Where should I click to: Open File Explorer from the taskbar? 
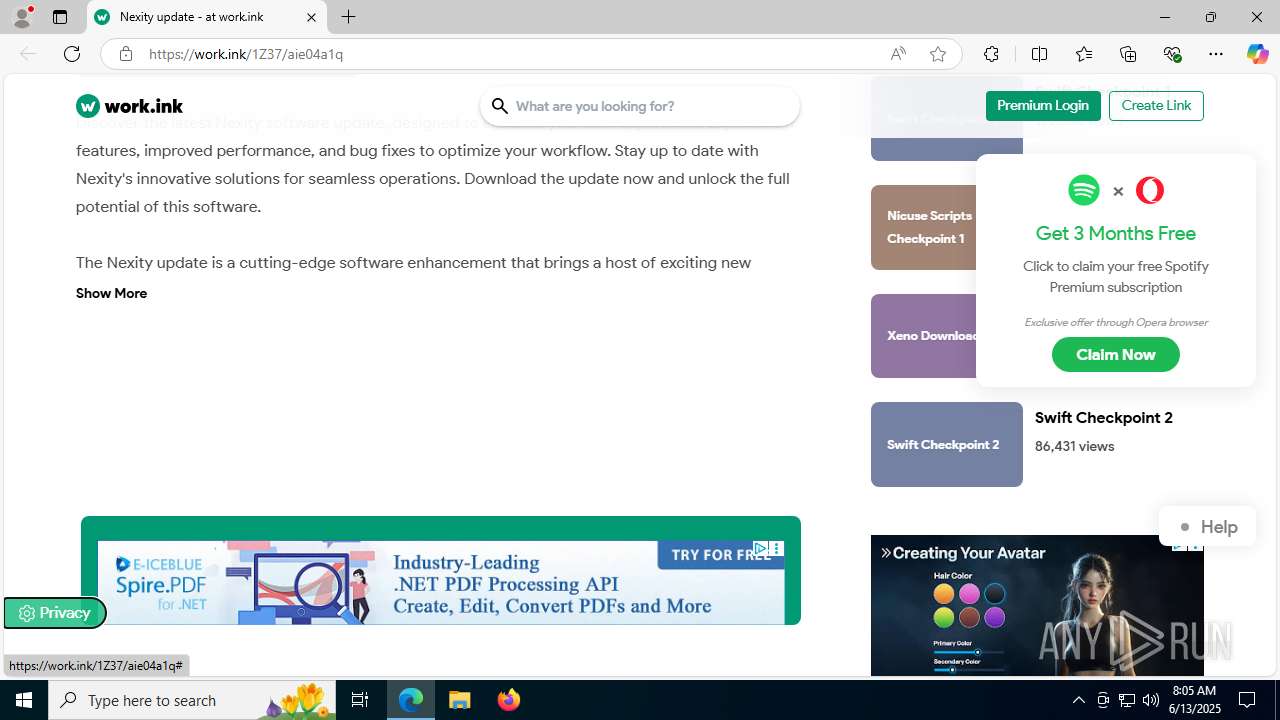460,700
